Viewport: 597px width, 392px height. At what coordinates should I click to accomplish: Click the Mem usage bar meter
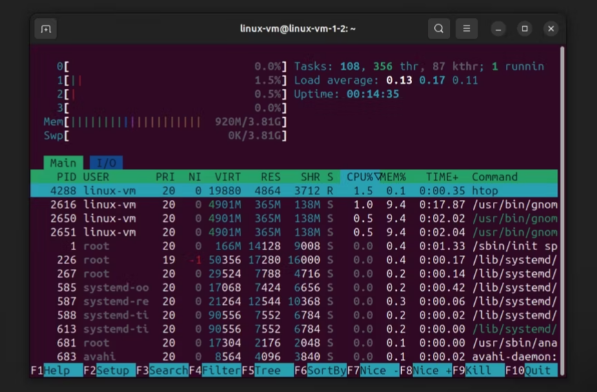click(x=165, y=122)
